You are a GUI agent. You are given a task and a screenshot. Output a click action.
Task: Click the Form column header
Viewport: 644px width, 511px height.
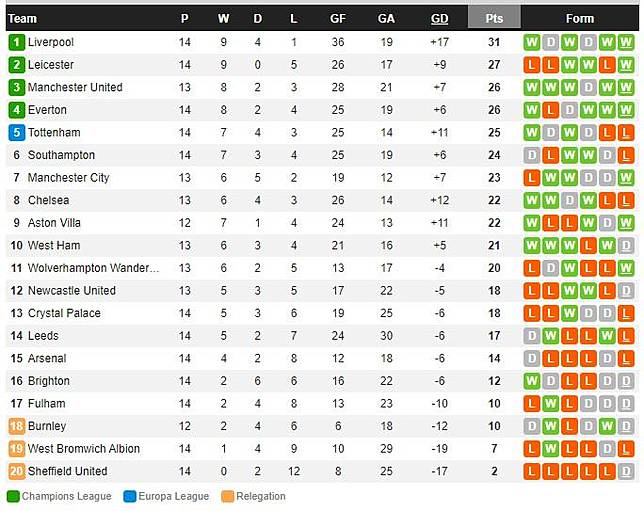[579, 18]
